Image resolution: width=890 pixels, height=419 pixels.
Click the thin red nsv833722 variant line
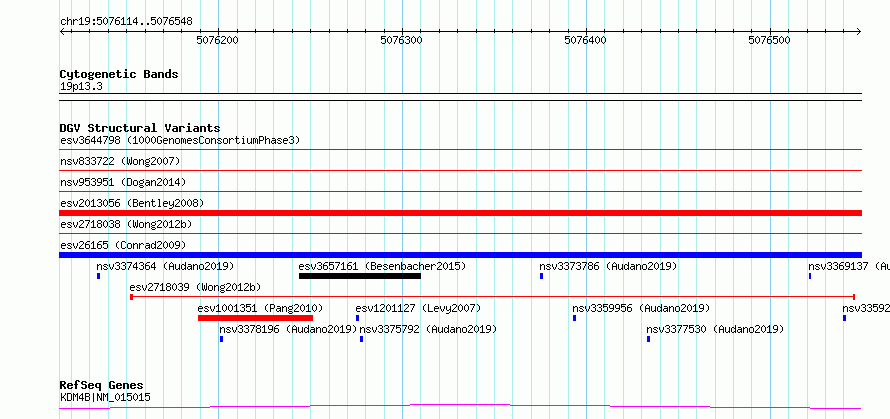[460, 170]
